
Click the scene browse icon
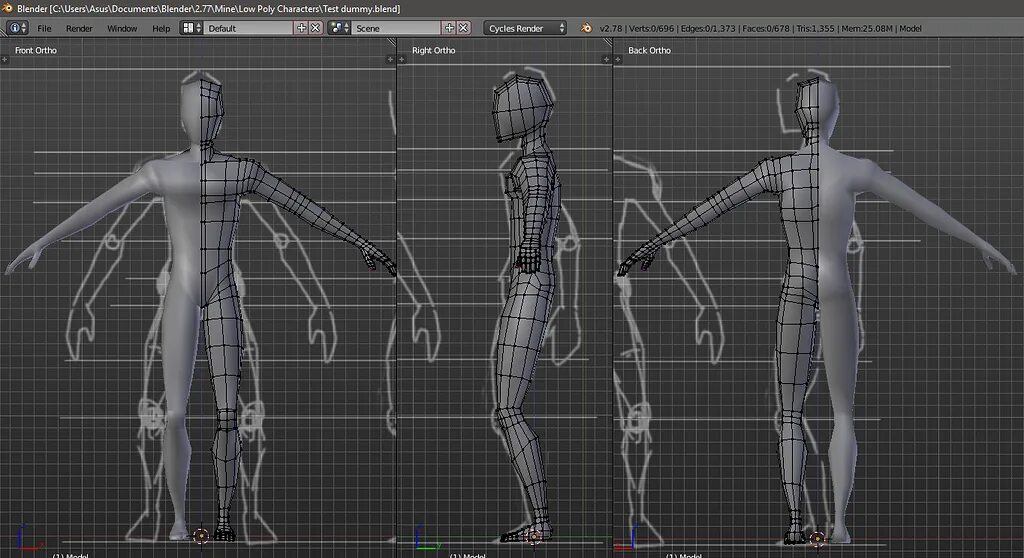click(339, 28)
